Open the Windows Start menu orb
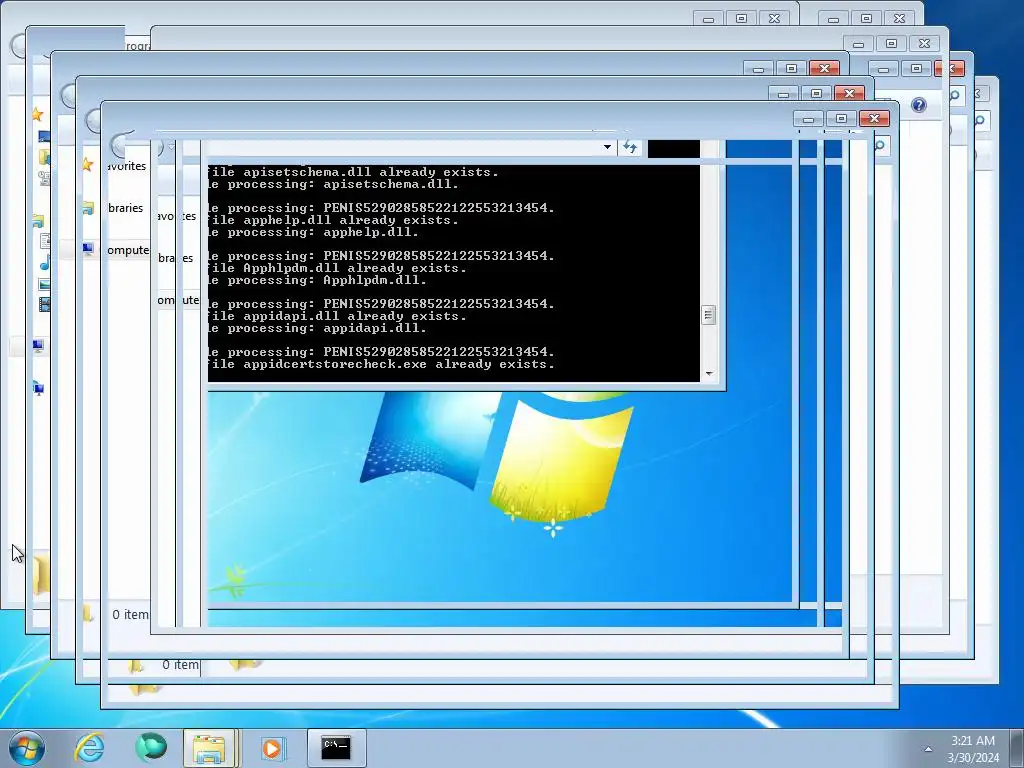The width and height of the screenshot is (1024, 768). [x=27, y=748]
